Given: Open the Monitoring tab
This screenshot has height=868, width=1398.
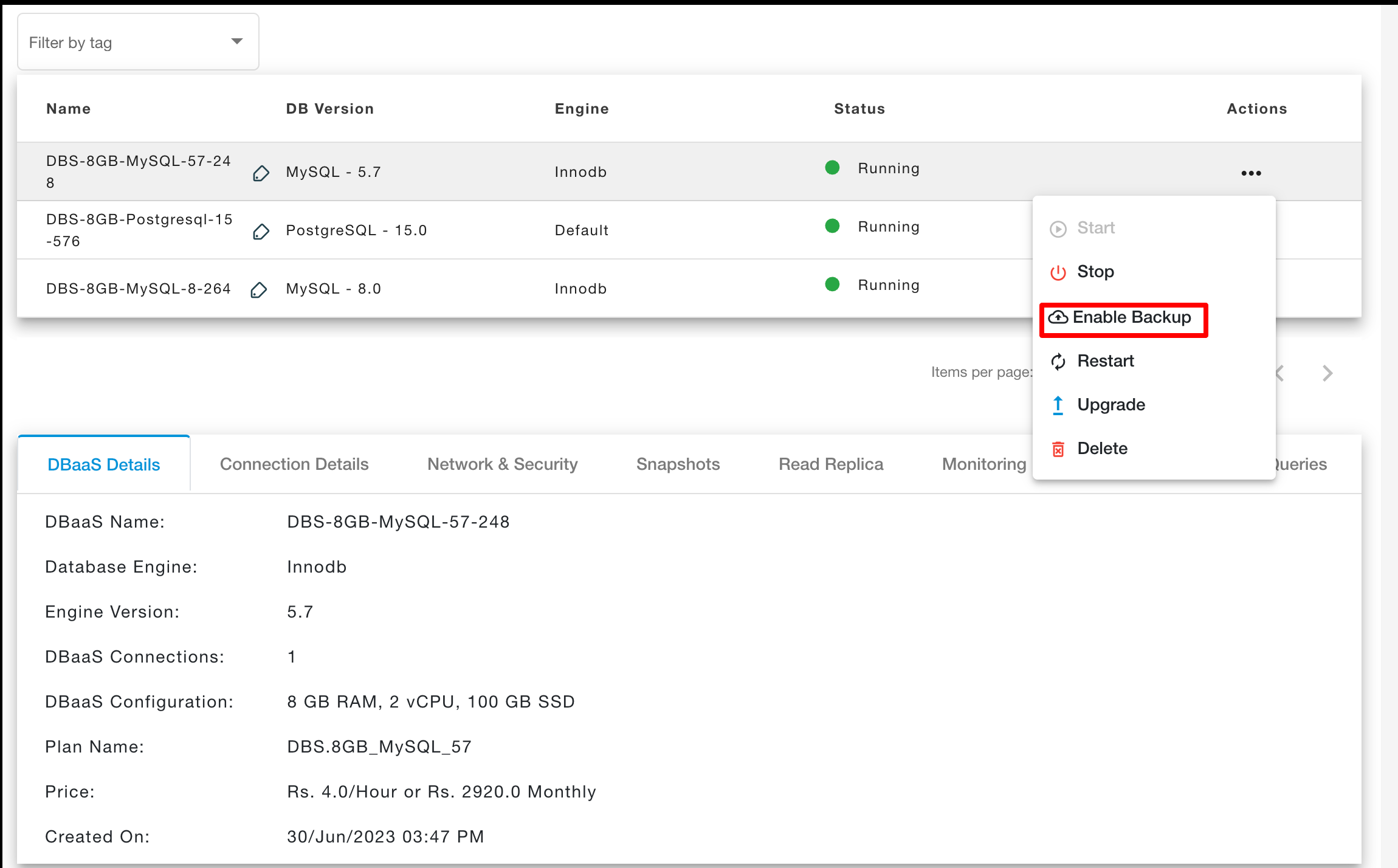Looking at the screenshot, I should coord(984,464).
